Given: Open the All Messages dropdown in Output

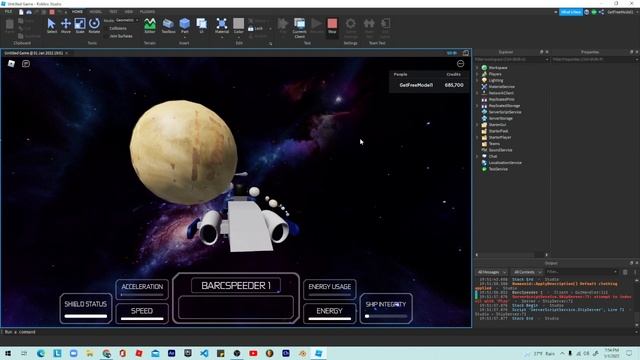Looking at the screenshot, I should pos(491,272).
